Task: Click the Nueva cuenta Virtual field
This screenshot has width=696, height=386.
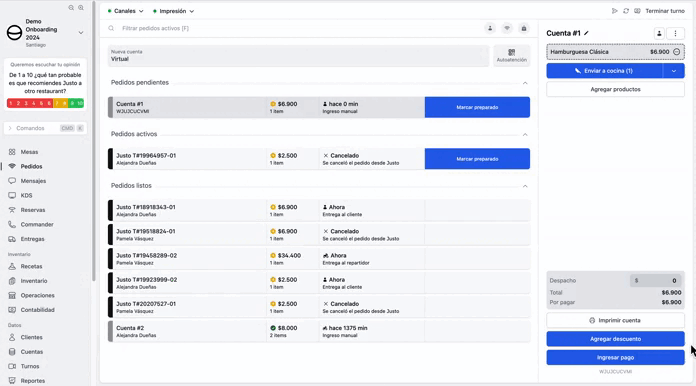Action: coord(298,55)
